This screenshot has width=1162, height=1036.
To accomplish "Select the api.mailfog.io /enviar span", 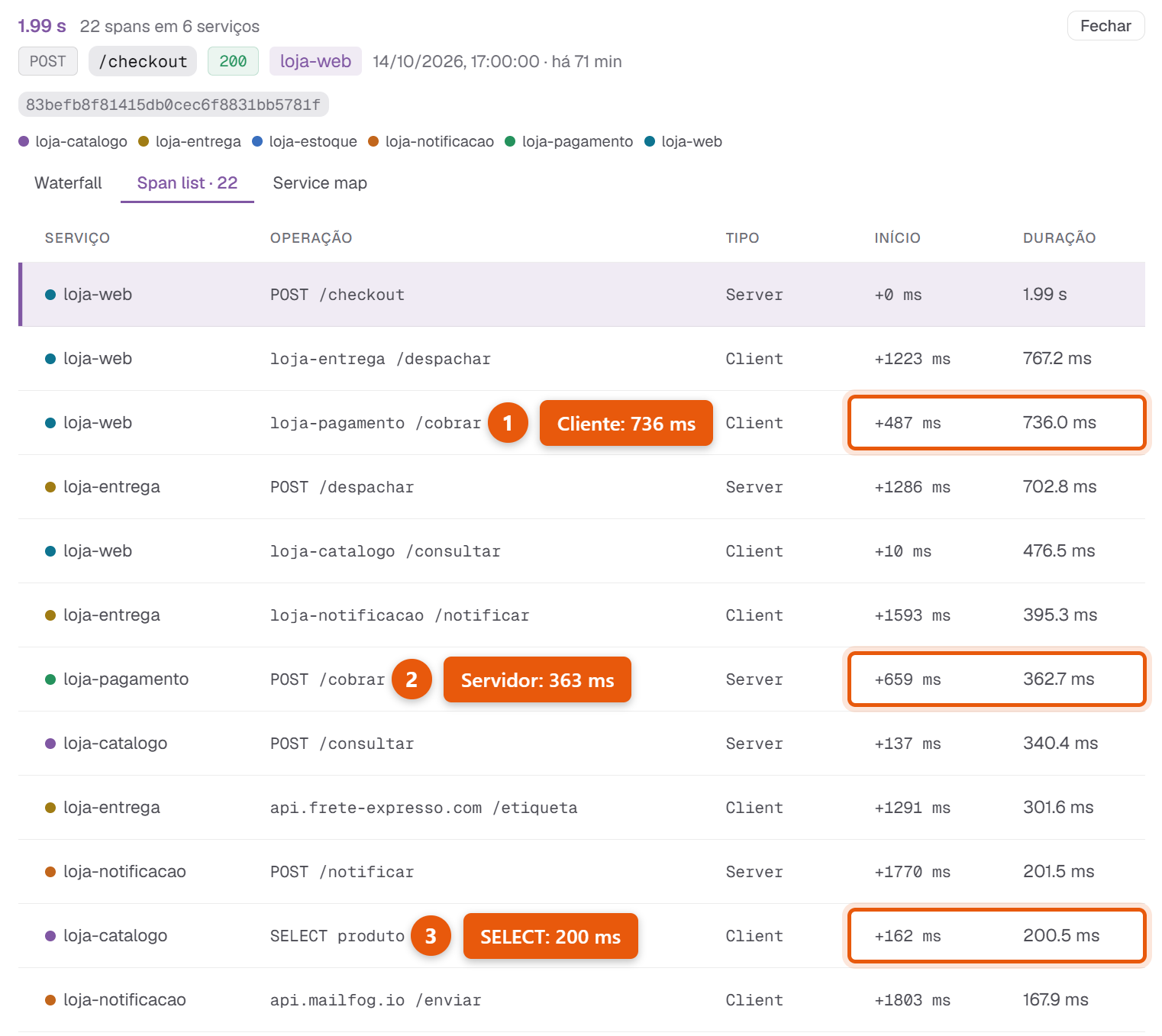I will [582, 1000].
